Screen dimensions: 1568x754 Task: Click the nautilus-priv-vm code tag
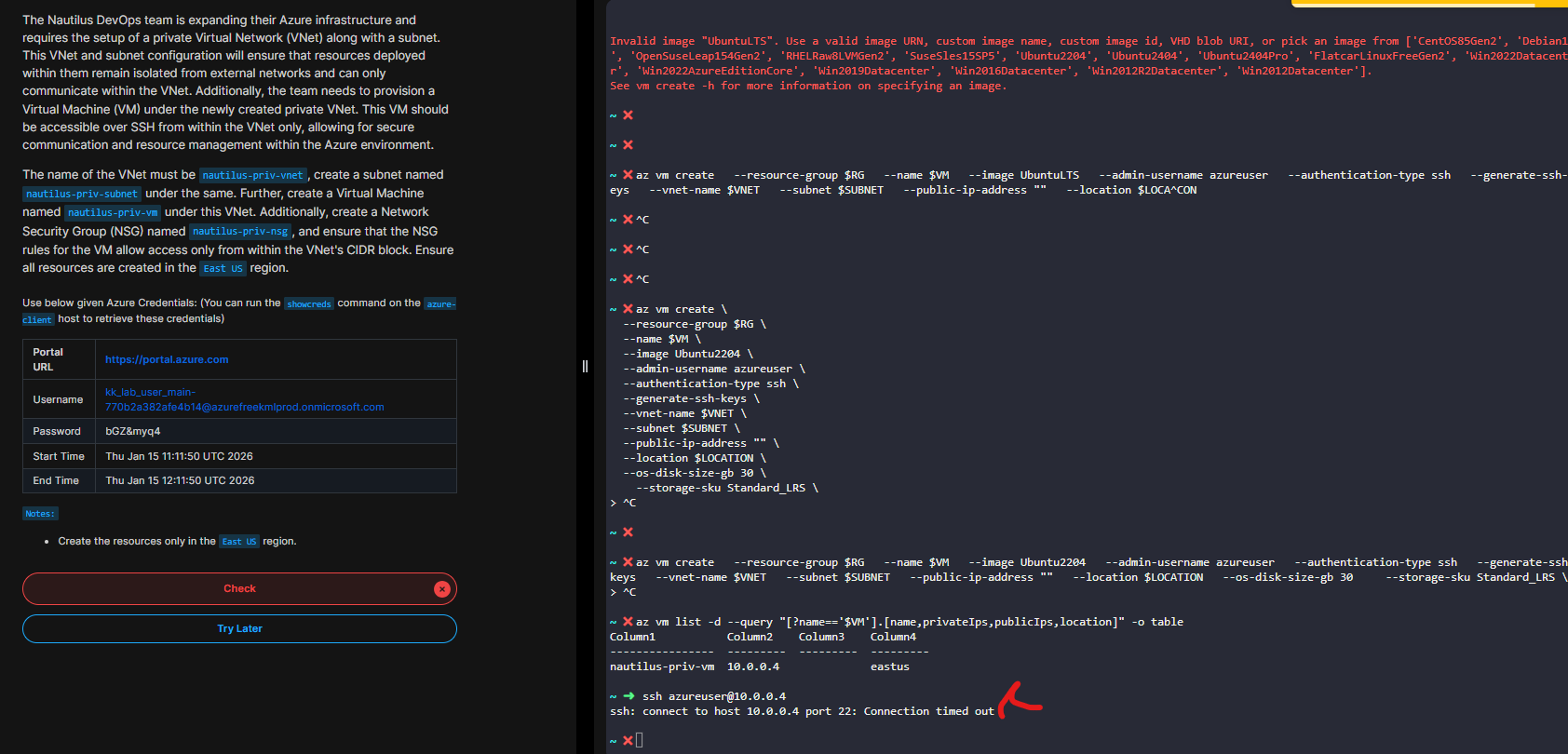point(113,212)
